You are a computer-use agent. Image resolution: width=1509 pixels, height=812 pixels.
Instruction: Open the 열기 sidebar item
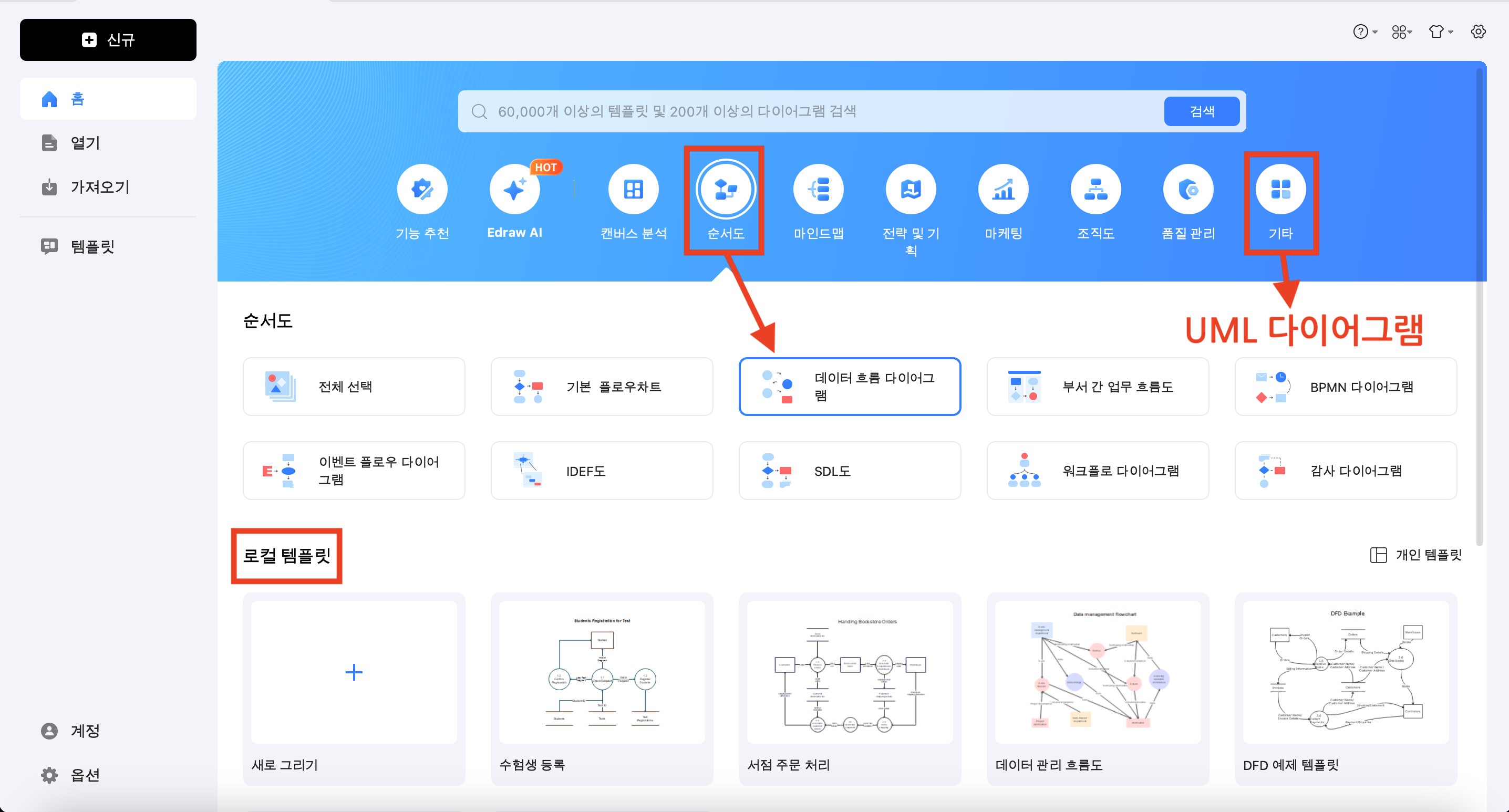(x=108, y=143)
